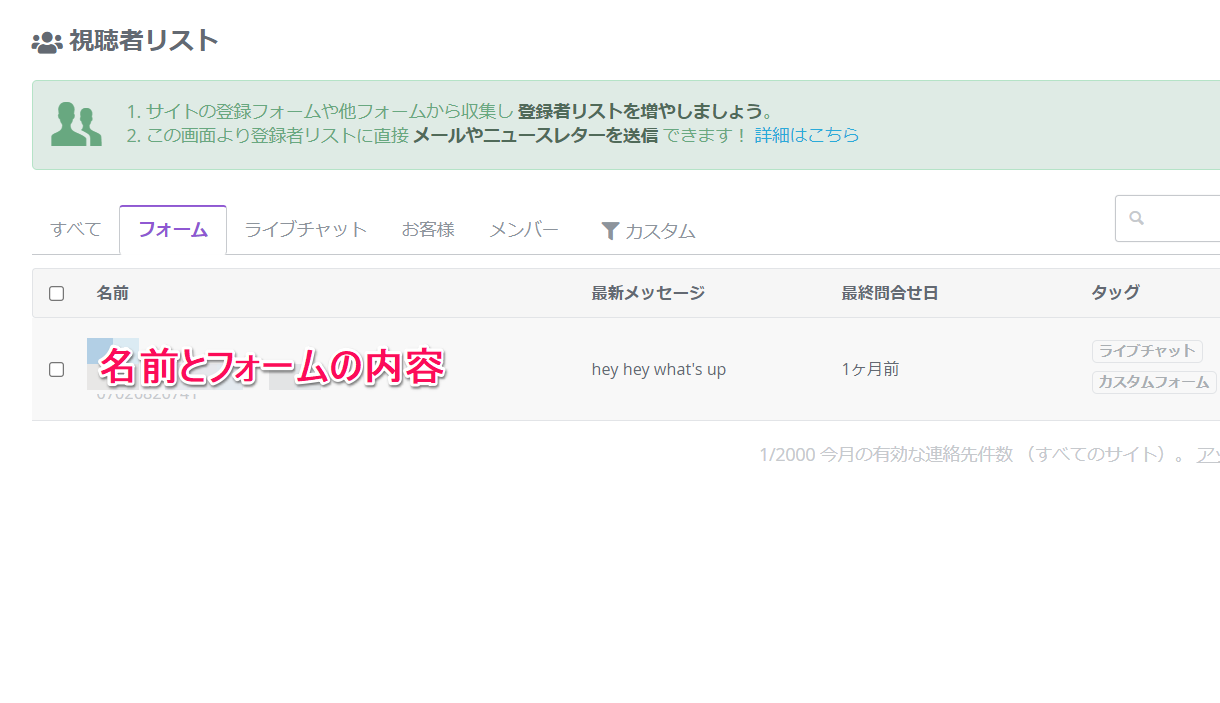Click the タグ column header
1220x703 pixels.
[x=1115, y=293]
